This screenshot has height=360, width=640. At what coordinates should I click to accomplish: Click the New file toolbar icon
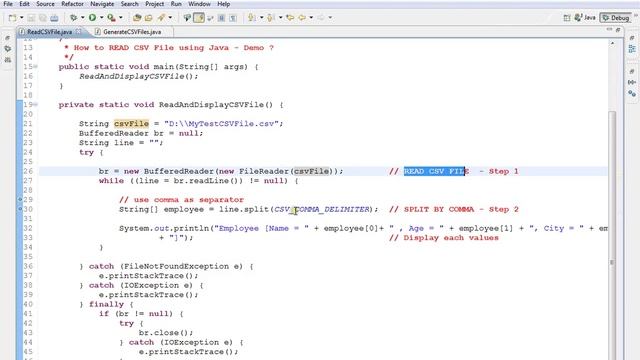point(13,18)
